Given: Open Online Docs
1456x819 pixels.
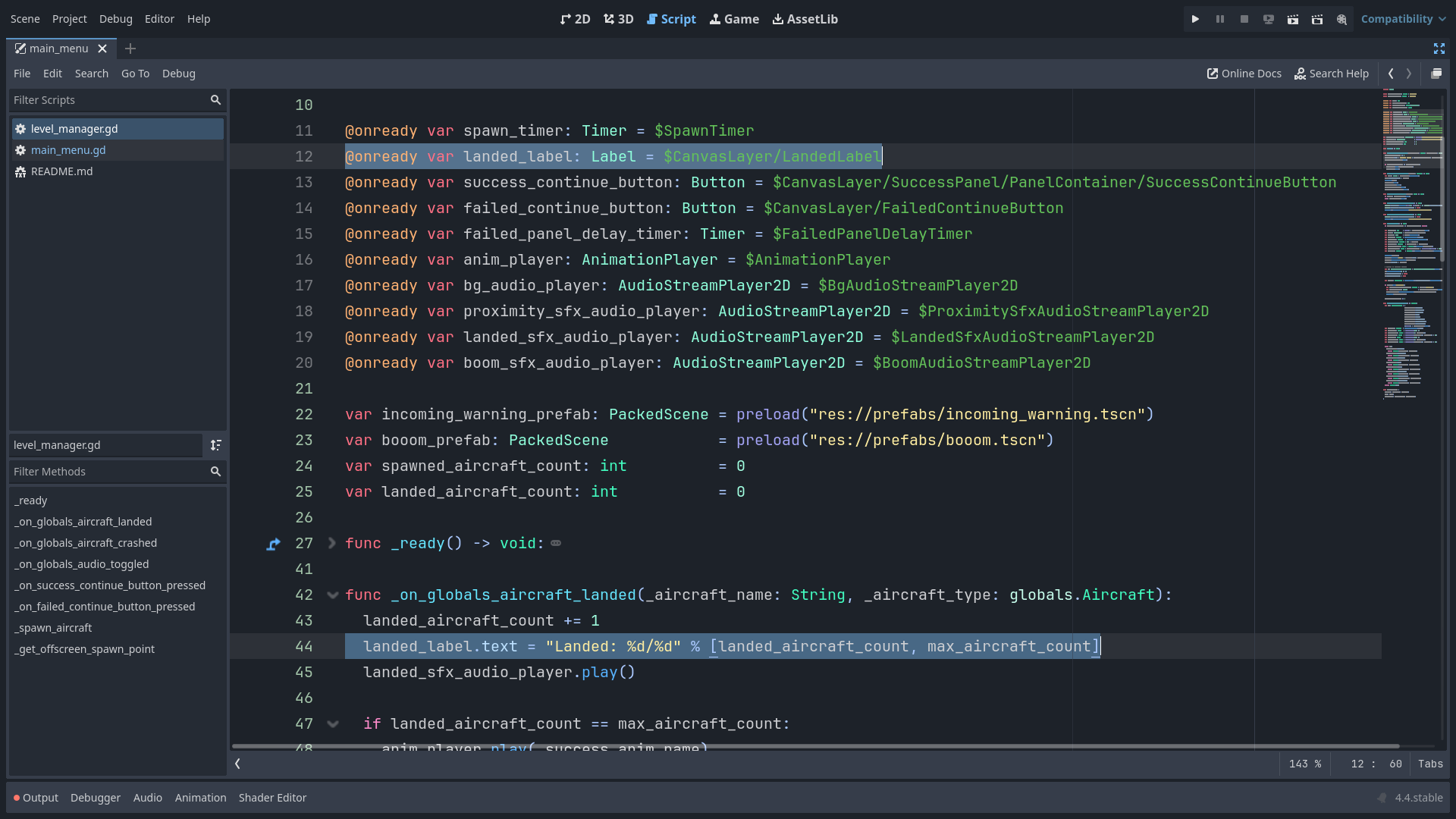Looking at the screenshot, I should click(1243, 74).
